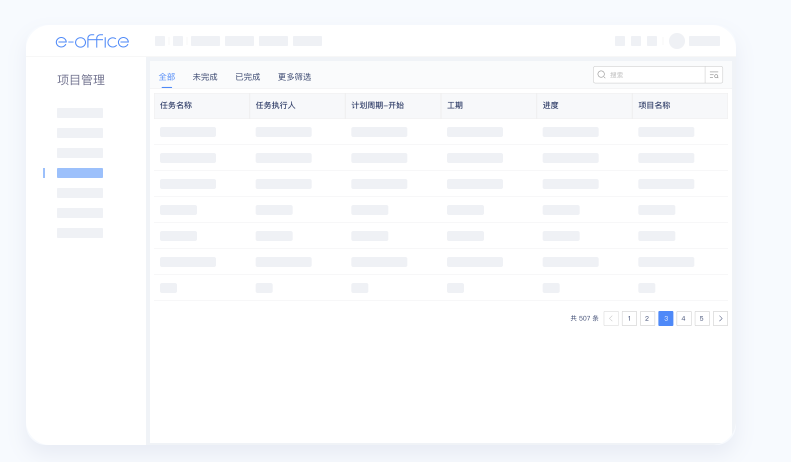Switch to the 已完成 tab
791x462 pixels.
[247, 77]
